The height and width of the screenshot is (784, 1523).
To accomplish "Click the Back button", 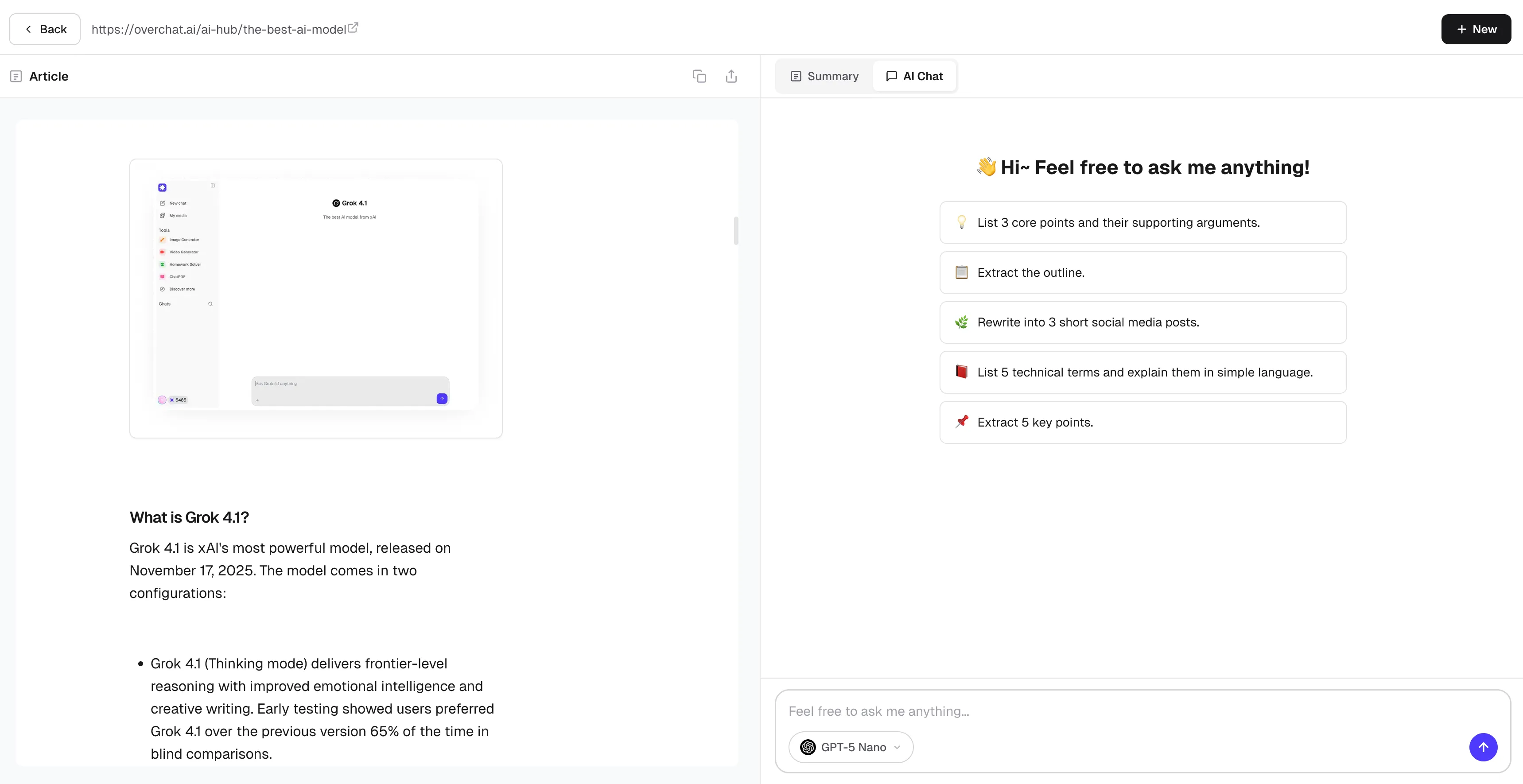I will (44, 29).
